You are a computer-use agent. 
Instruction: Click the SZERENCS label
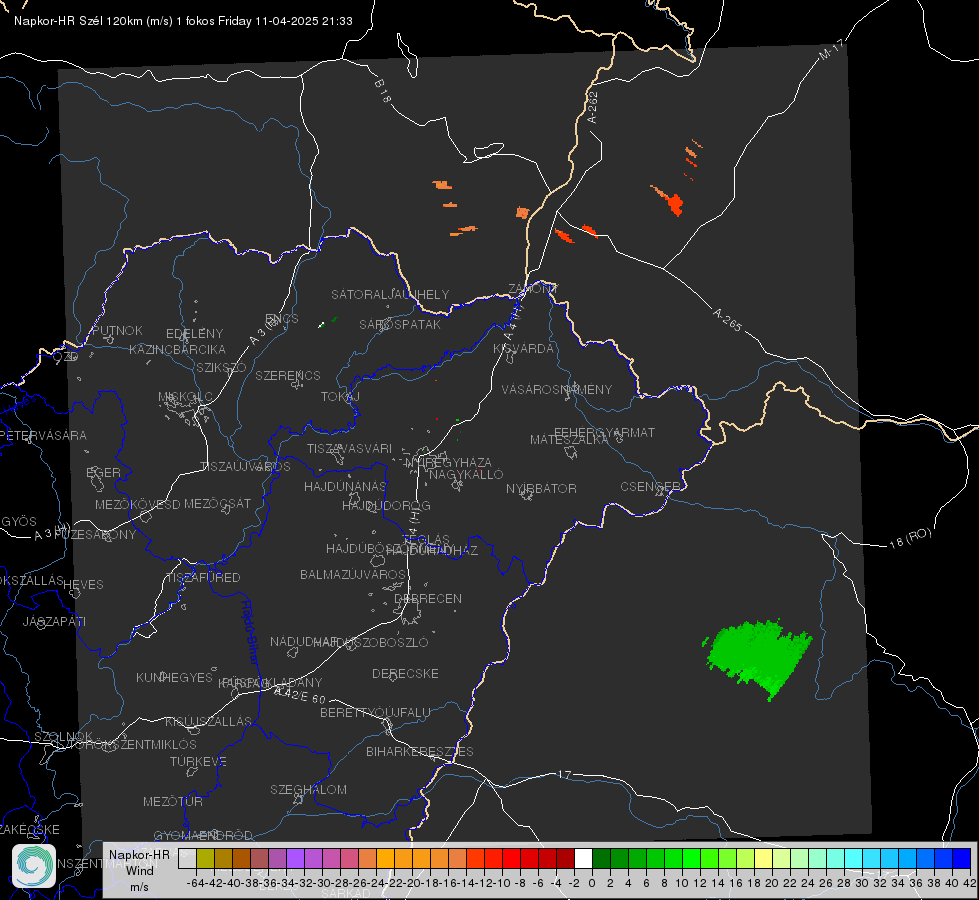288,375
